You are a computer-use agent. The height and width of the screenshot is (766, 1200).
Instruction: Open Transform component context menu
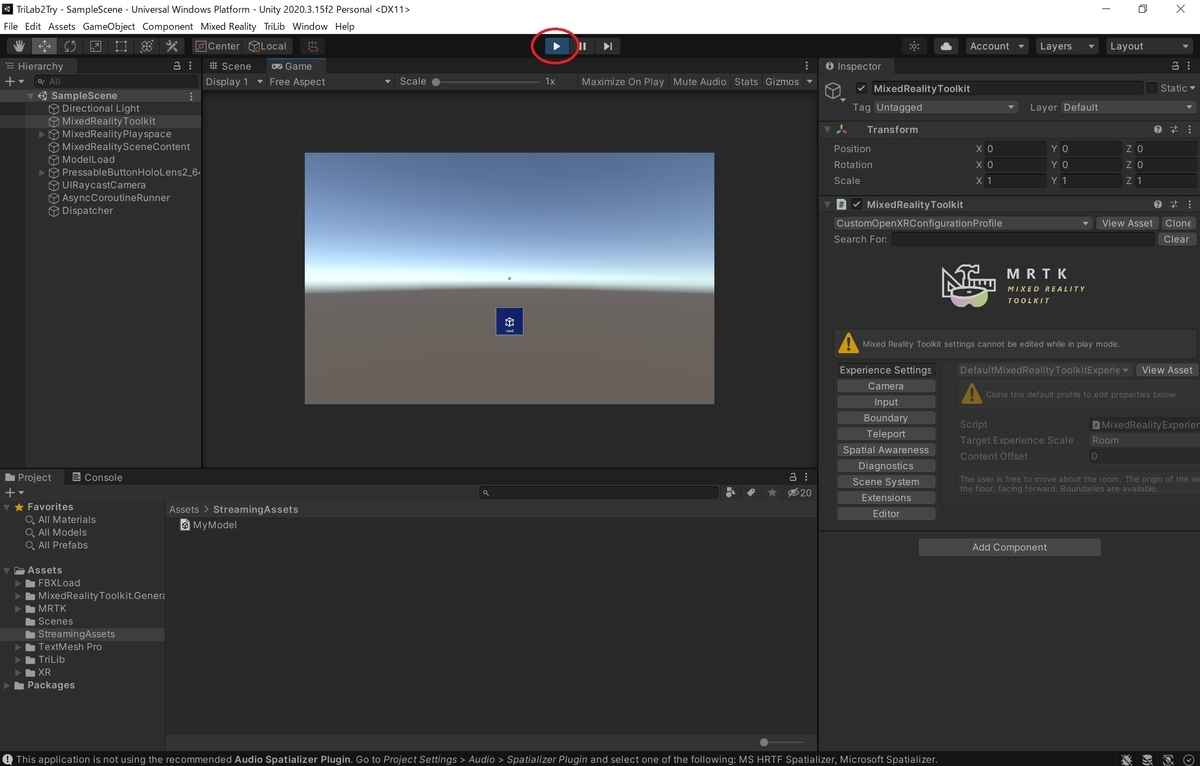(x=1189, y=129)
